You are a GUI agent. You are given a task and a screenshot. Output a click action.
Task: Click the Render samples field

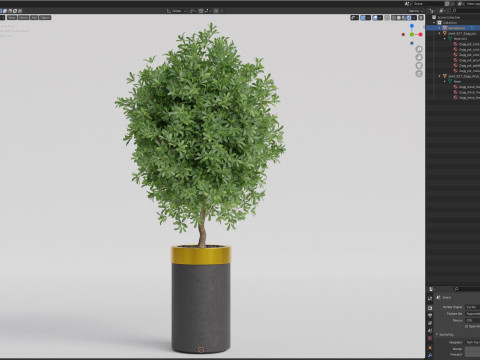[473, 349]
